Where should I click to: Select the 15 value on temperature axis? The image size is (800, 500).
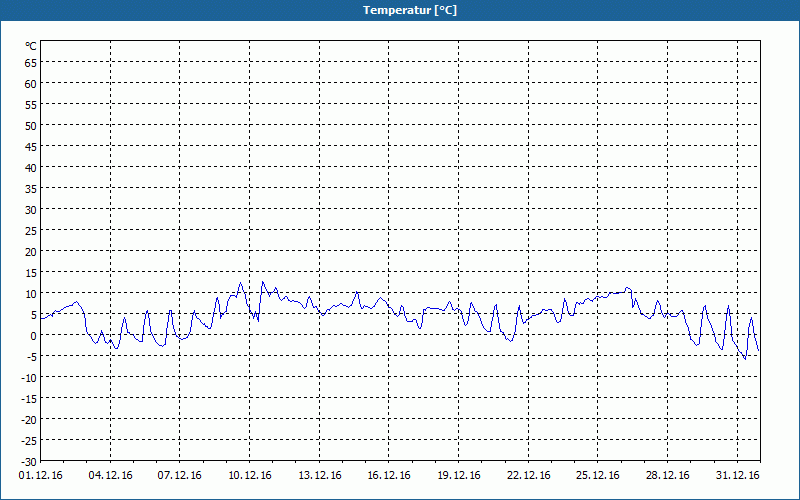click(31, 272)
